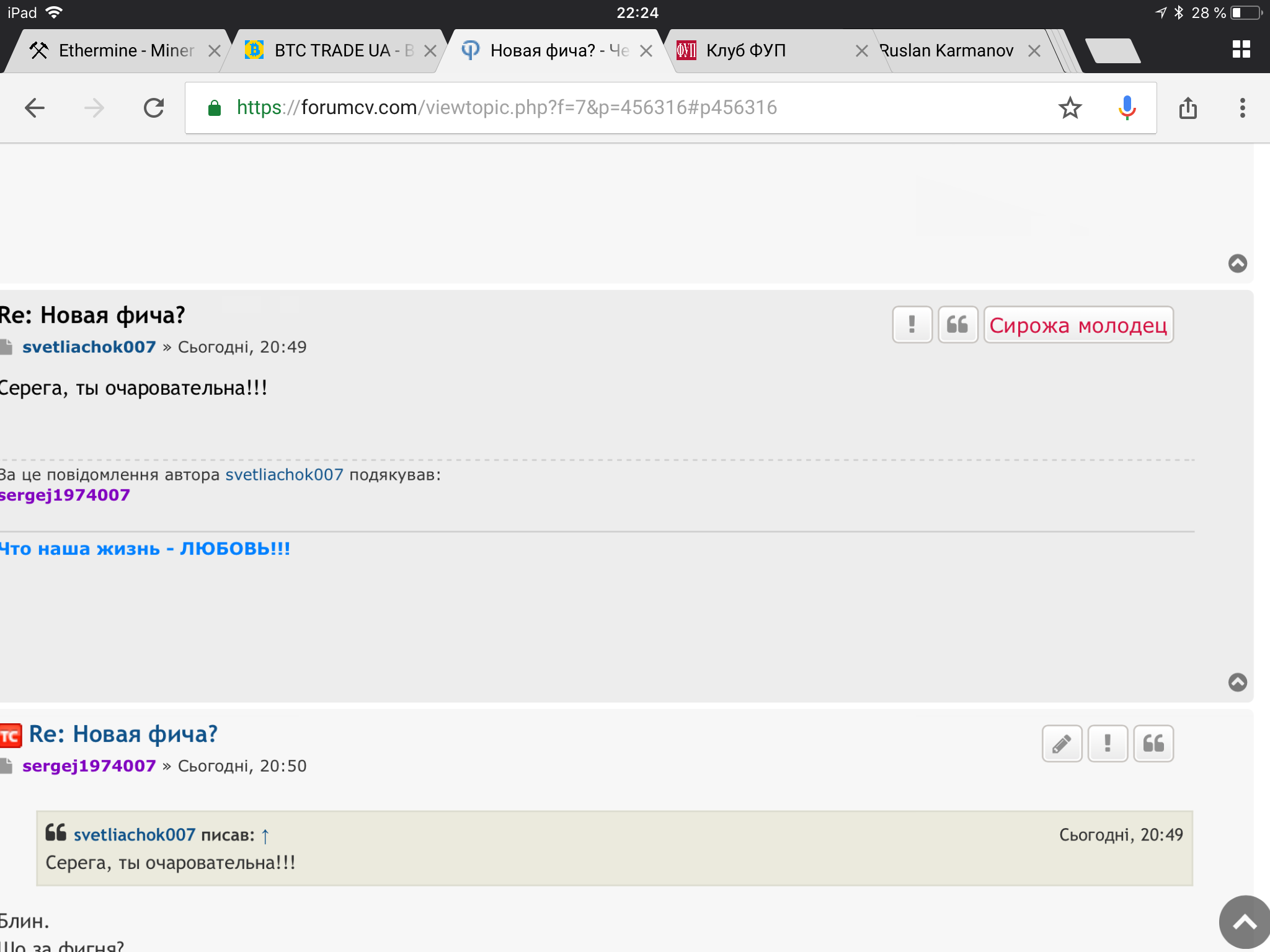Report svetliachok007's post with exclamation button
The image size is (1270, 952).
(912, 324)
